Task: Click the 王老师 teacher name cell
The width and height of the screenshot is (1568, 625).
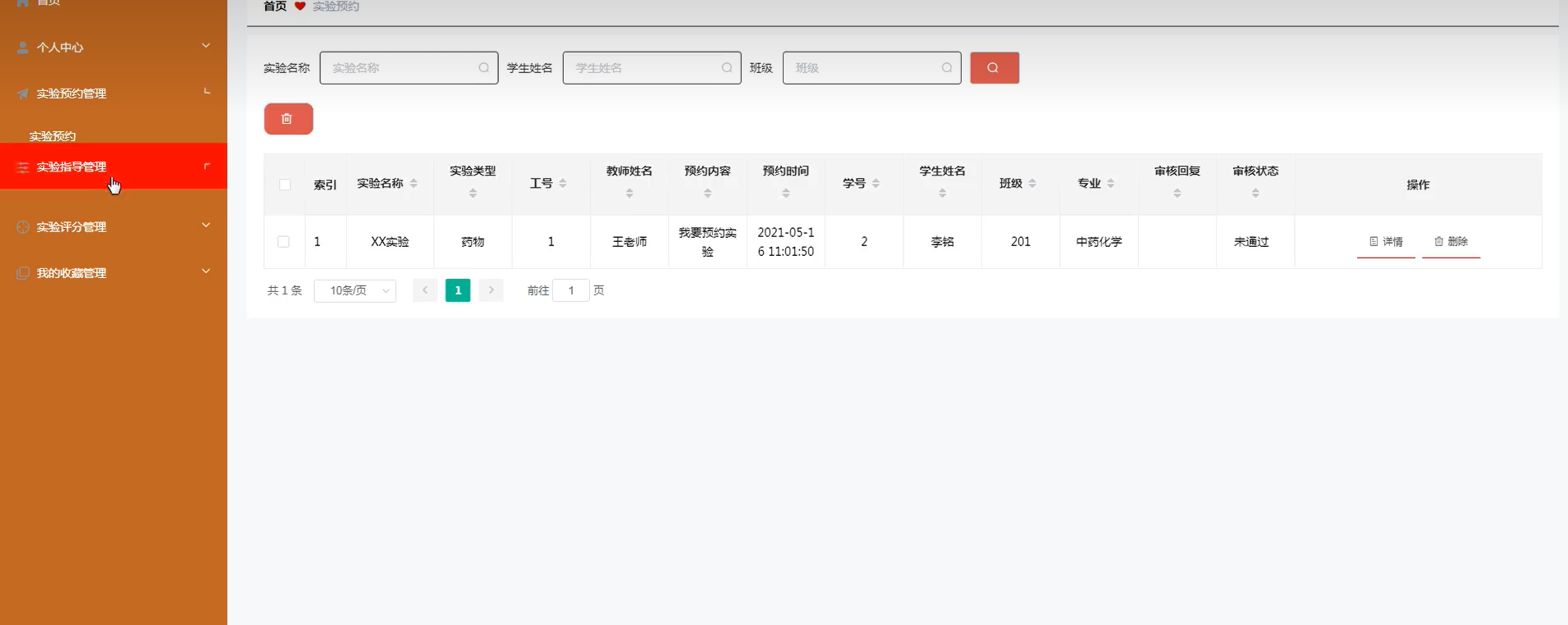Action: coord(629,242)
